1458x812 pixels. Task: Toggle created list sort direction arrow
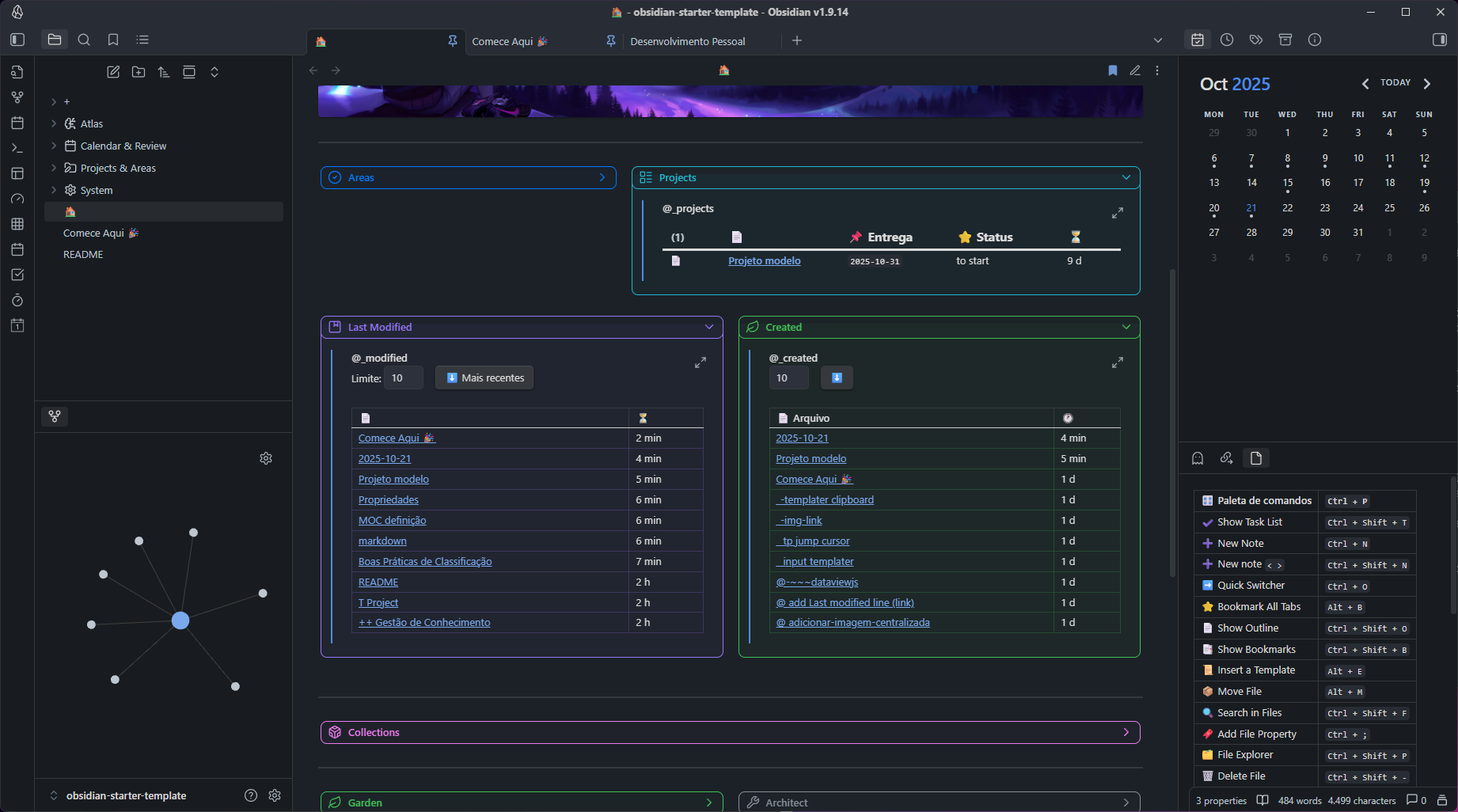(x=837, y=378)
